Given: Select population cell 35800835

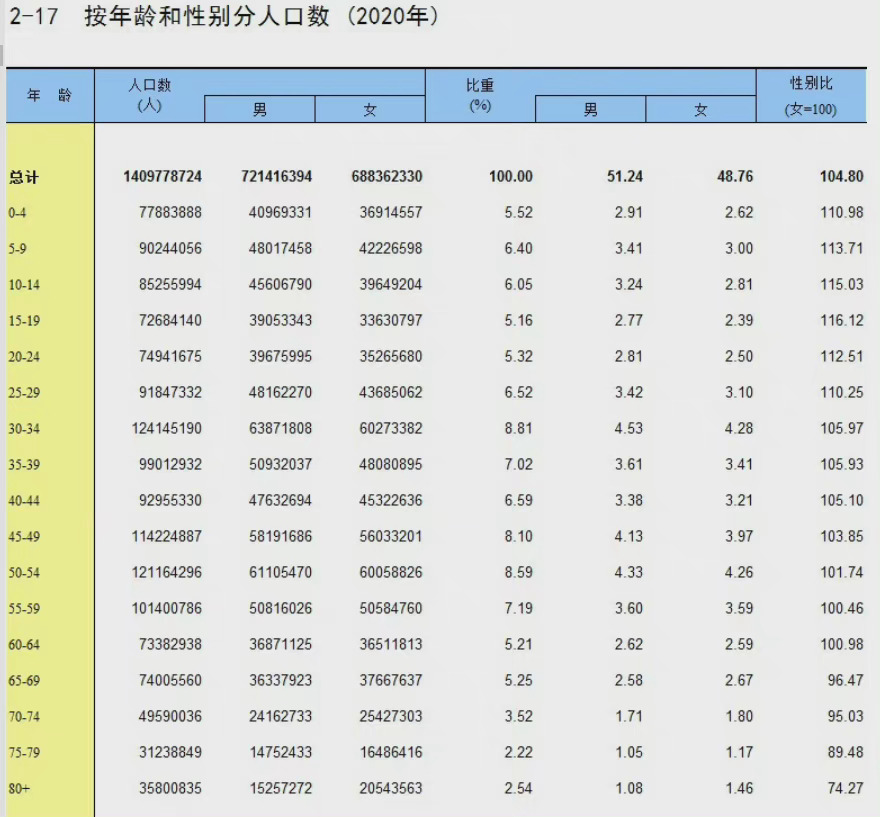Looking at the screenshot, I should click(x=170, y=788).
